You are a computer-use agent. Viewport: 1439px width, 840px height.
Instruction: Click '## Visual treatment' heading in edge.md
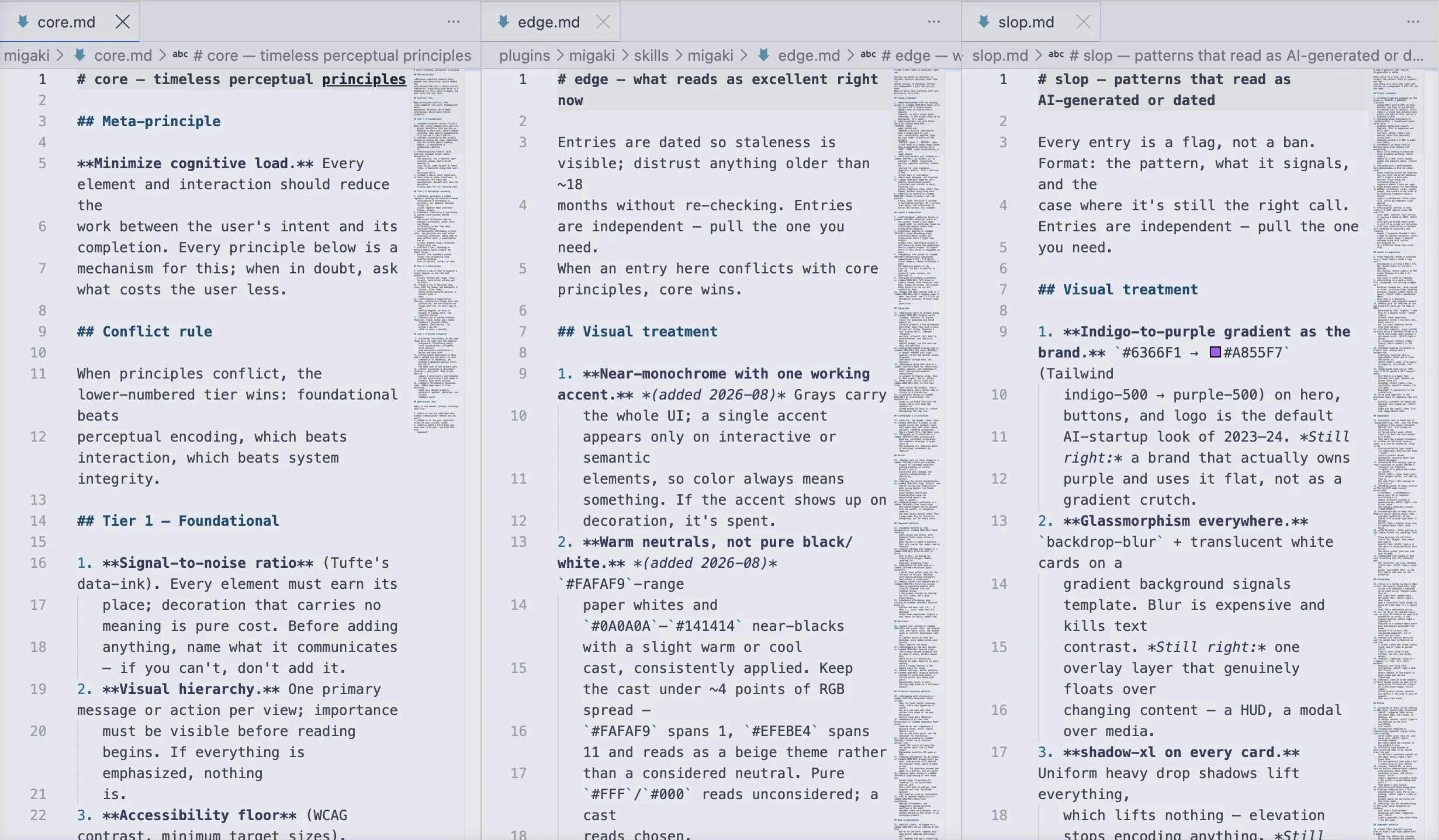[637, 331]
